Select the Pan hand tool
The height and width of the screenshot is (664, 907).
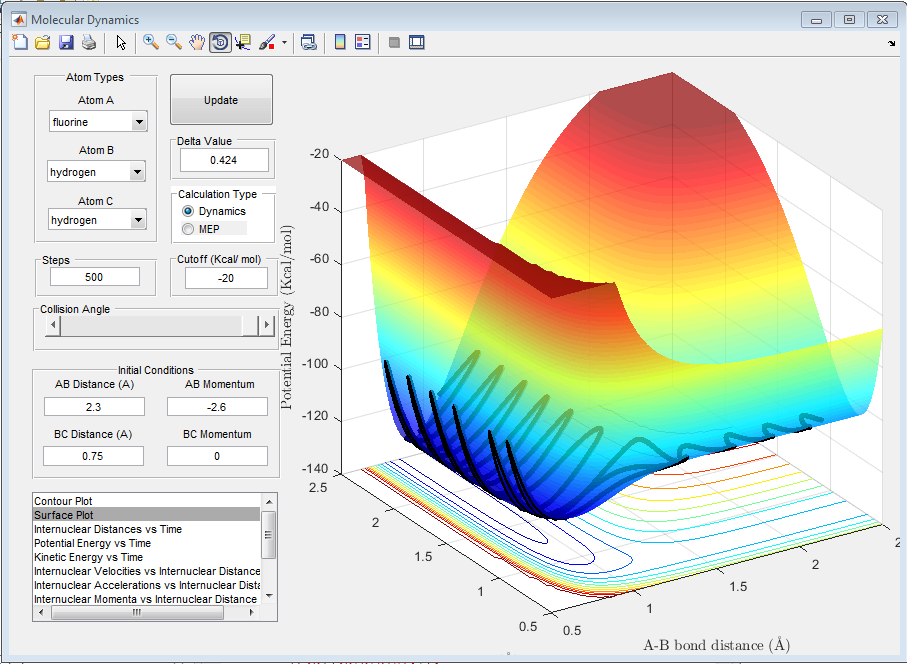(197, 42)
